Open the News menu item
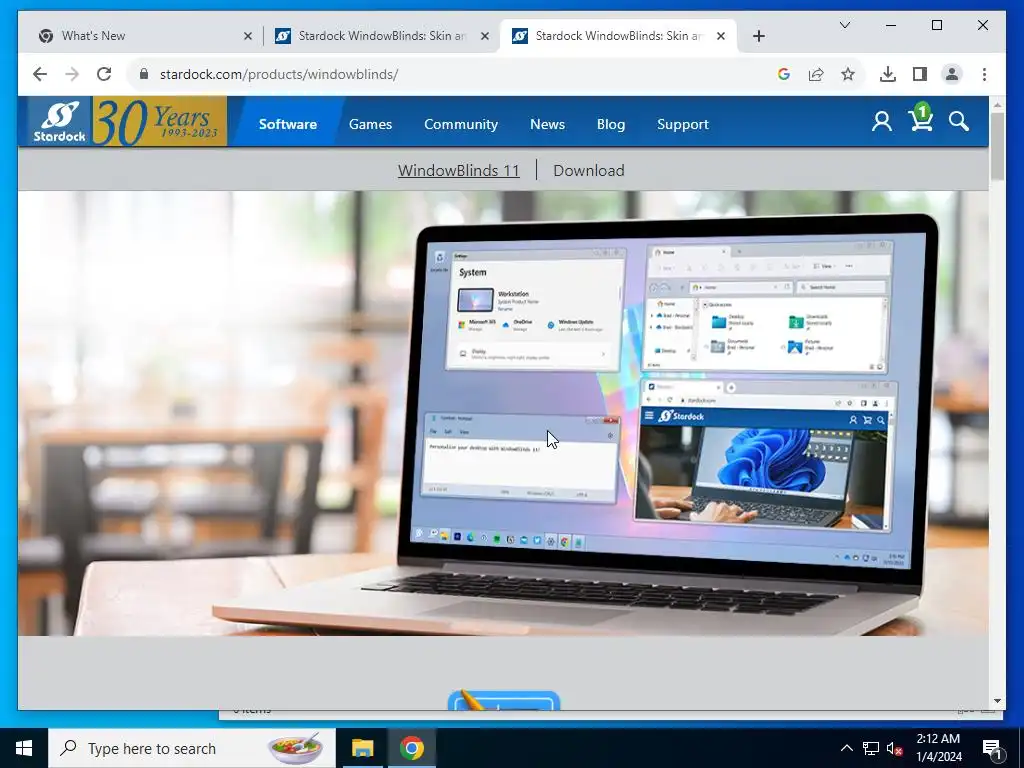Viewport: 1024px width, 768px height. pyautogui.click(x=547, y=124)
